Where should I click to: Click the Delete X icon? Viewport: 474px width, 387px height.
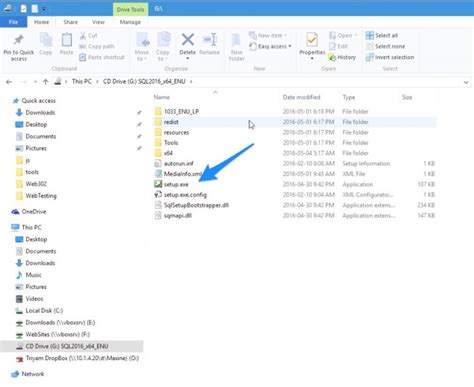[188, 40]
